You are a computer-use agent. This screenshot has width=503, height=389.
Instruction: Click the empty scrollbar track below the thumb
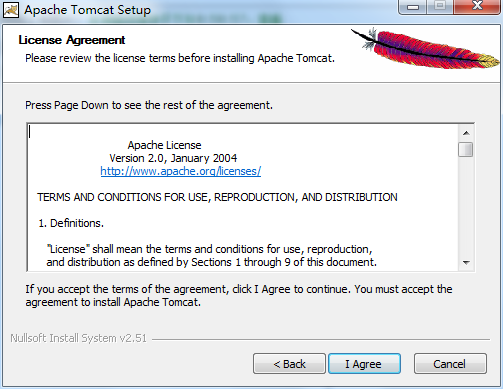(466, 206)
